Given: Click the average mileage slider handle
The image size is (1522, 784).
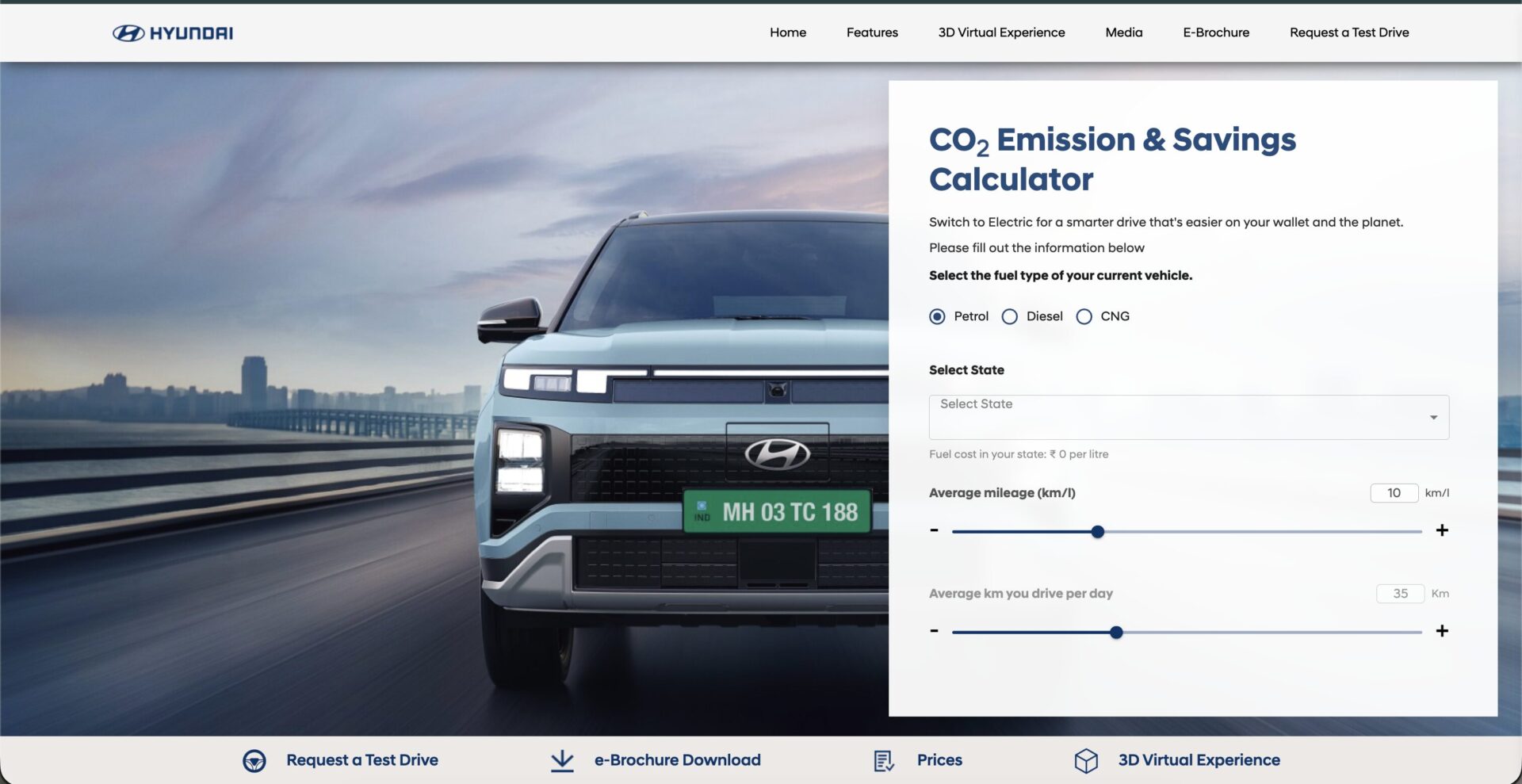Looking at the screenshot, I should click(1097, 532).
